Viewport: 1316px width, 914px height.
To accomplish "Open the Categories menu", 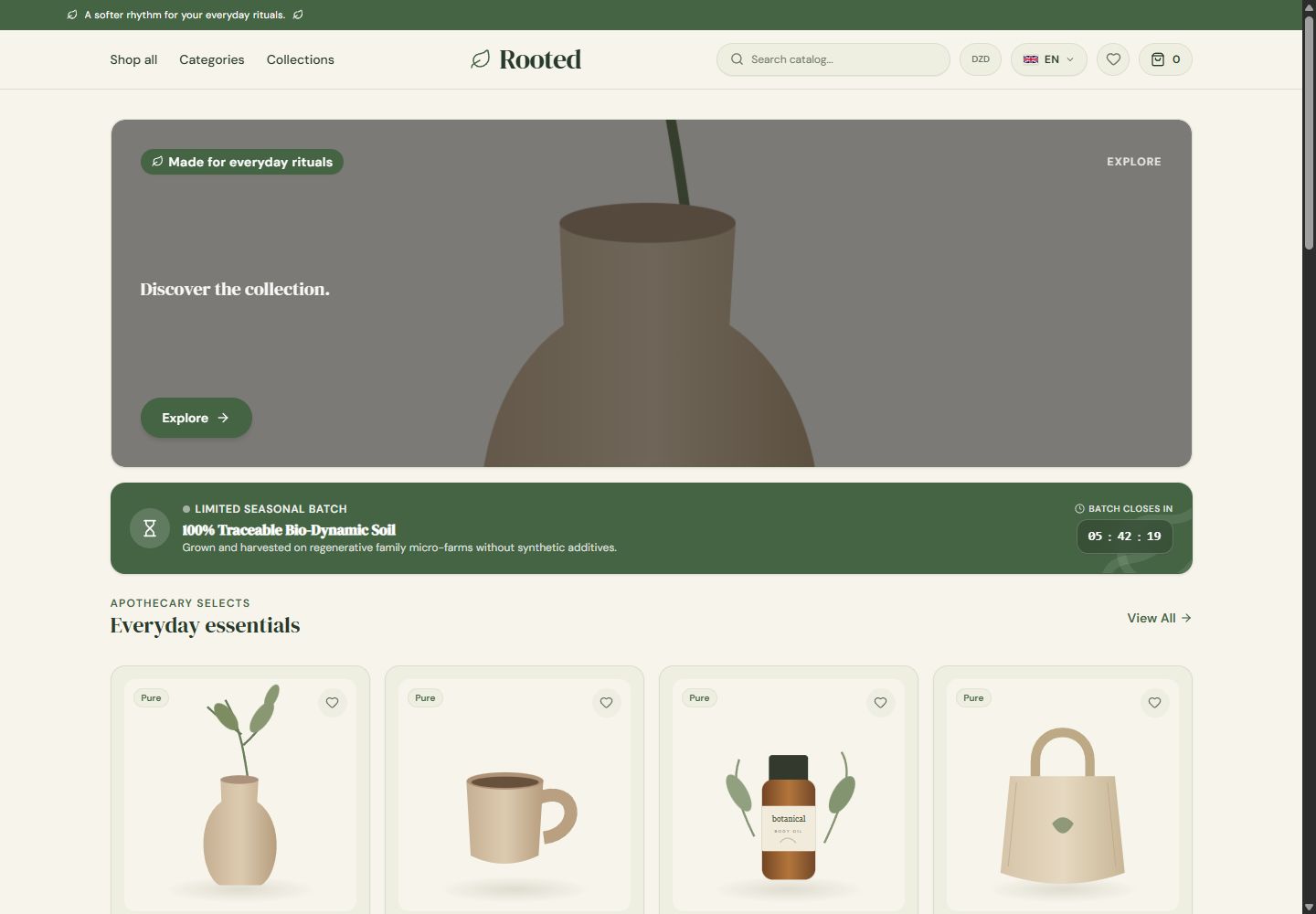I will pyautogui.click(x=212, y=59).
